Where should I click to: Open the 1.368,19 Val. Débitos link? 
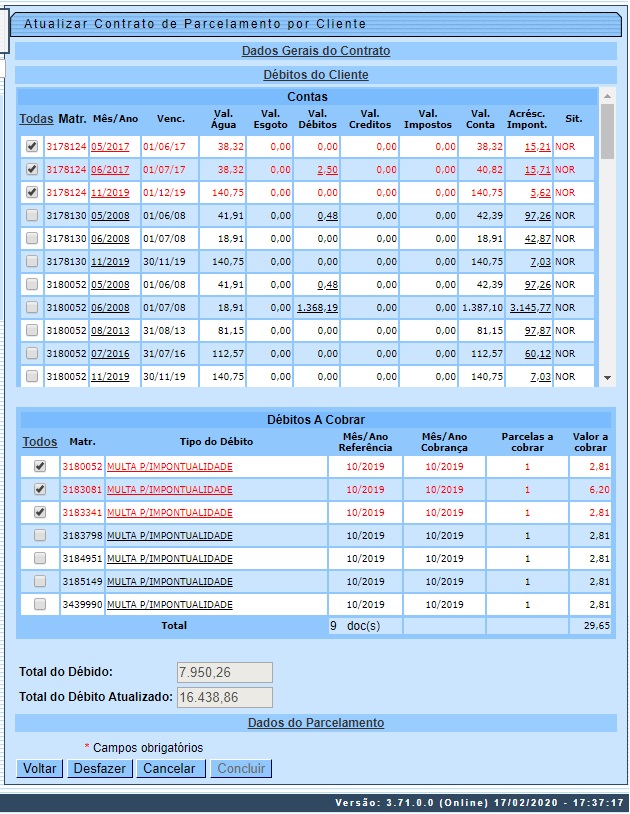click(317, 308)
